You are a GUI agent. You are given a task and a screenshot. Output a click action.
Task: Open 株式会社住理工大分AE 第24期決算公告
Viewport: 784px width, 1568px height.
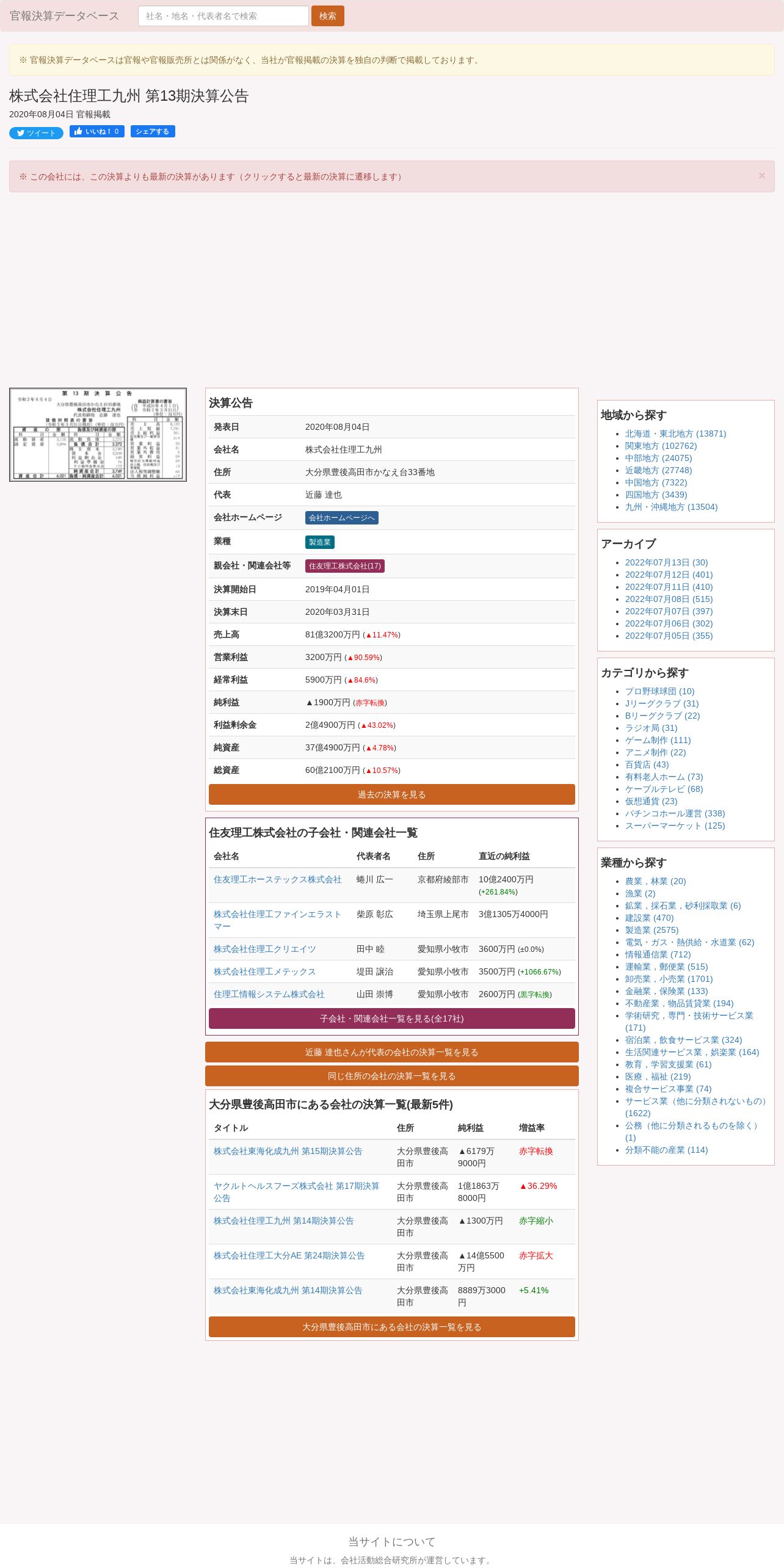pyautogui.click(x=289, y=1255)
